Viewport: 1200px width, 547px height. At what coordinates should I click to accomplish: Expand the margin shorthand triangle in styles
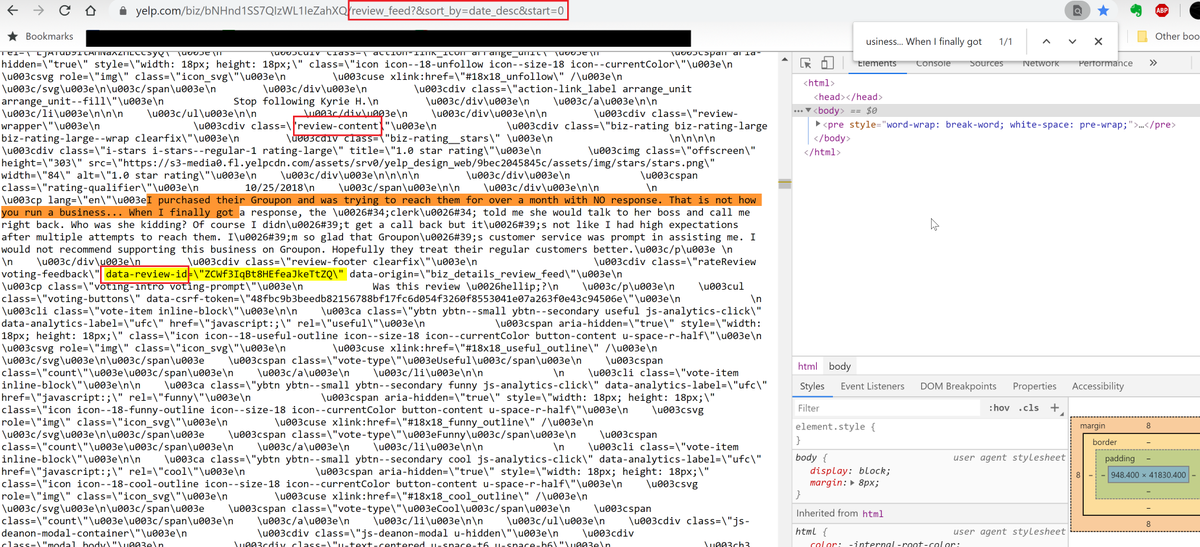tap(852, 482)
